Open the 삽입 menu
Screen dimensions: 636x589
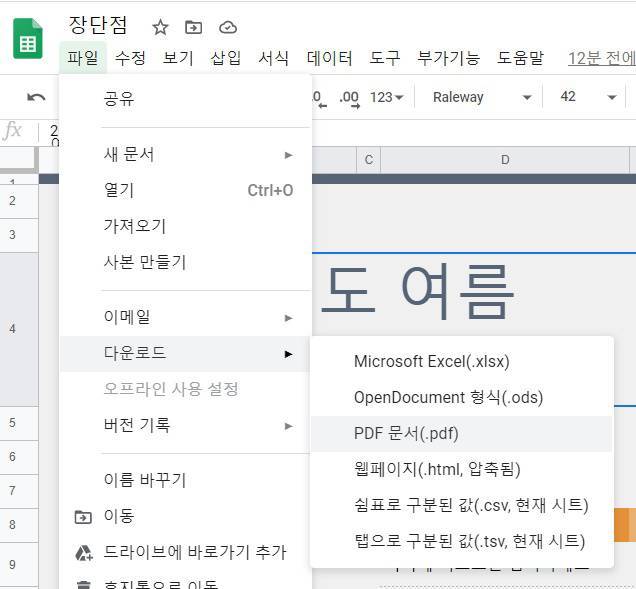pos(226,58)
